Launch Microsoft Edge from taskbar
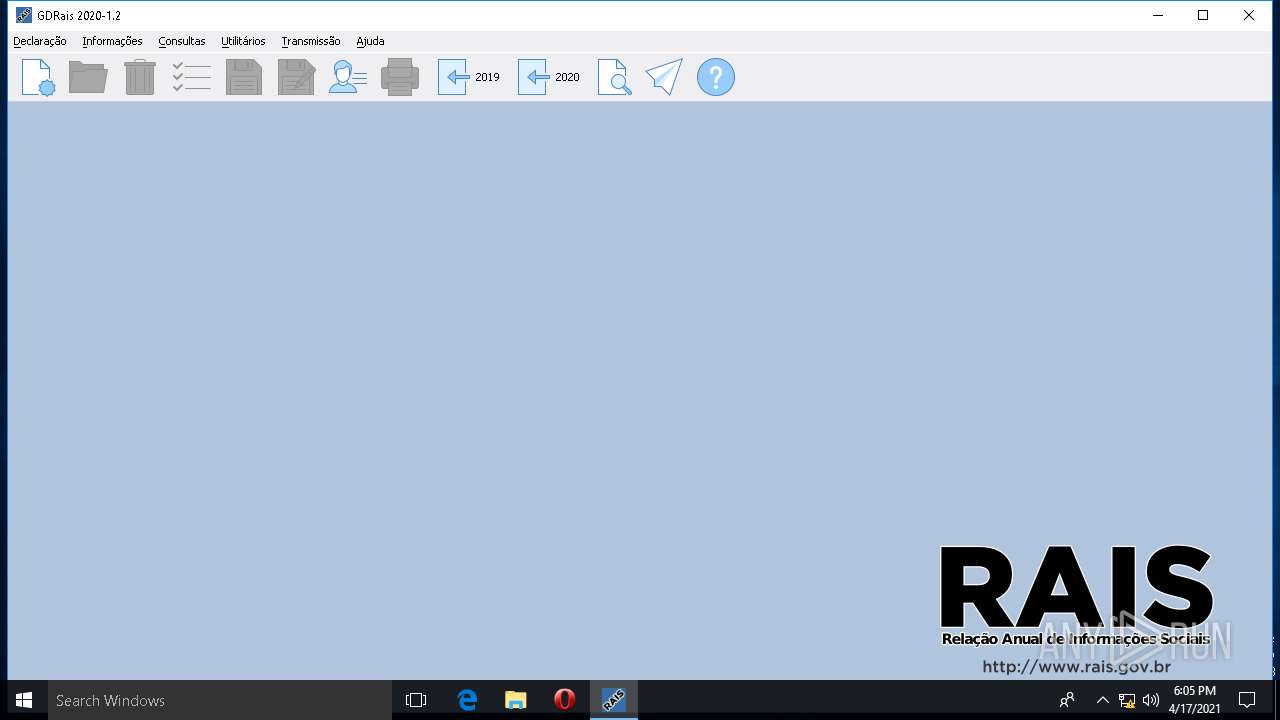1280x720 pixels. (467, 700)
